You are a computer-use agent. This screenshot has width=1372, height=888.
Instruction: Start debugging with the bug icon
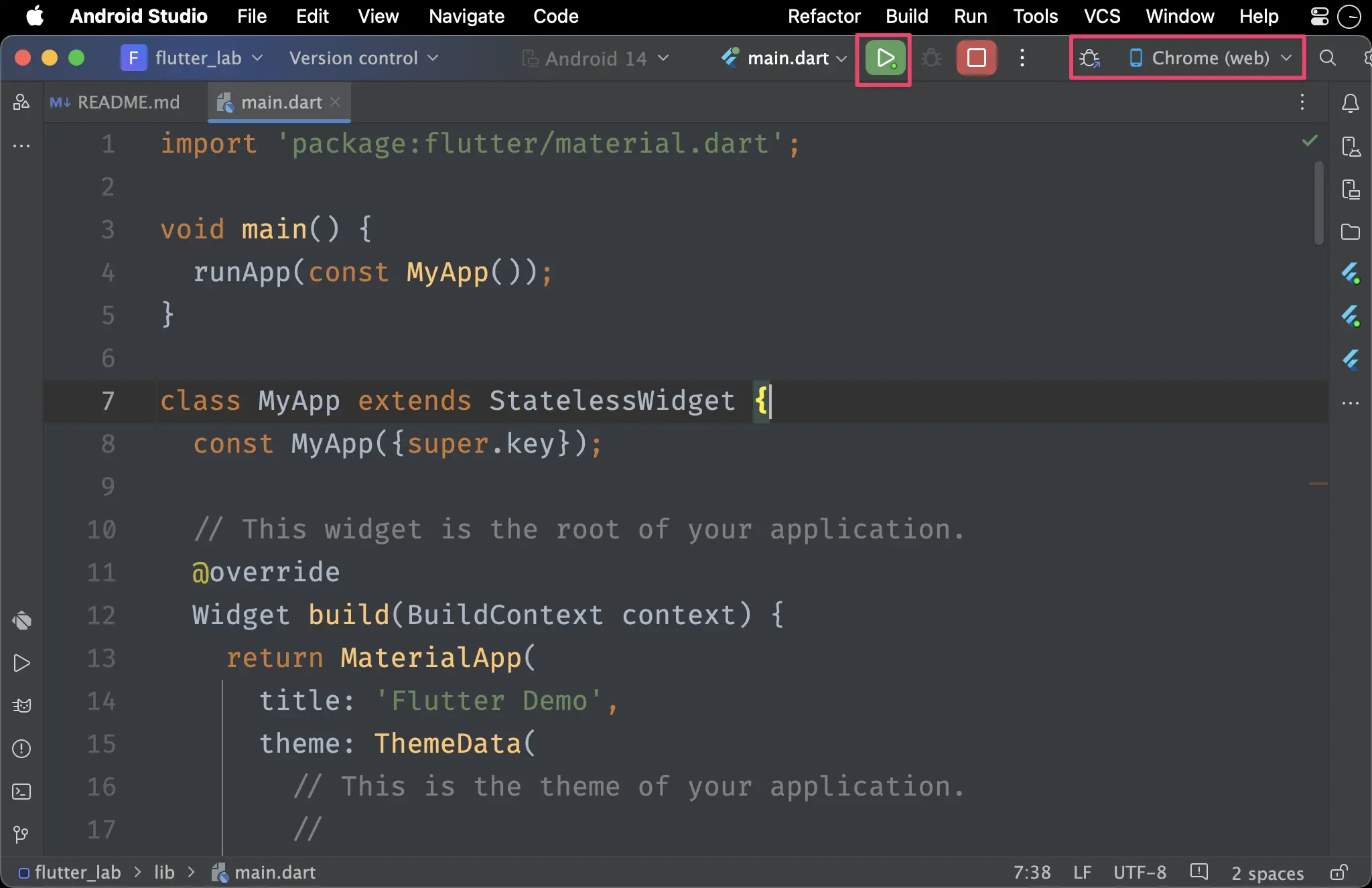point(931,58)
